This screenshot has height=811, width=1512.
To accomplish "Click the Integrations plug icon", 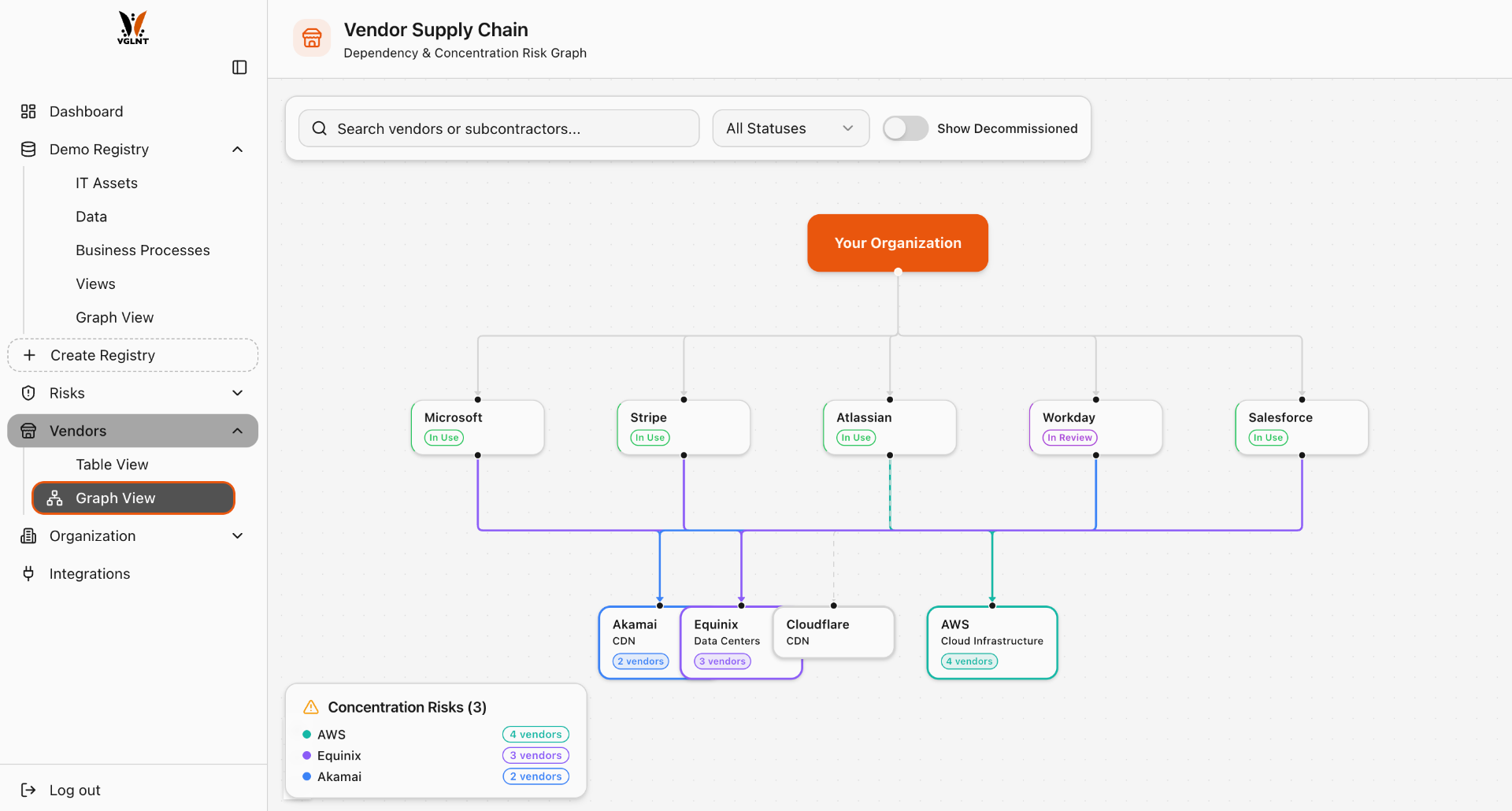I will click(x=28, y=573).
